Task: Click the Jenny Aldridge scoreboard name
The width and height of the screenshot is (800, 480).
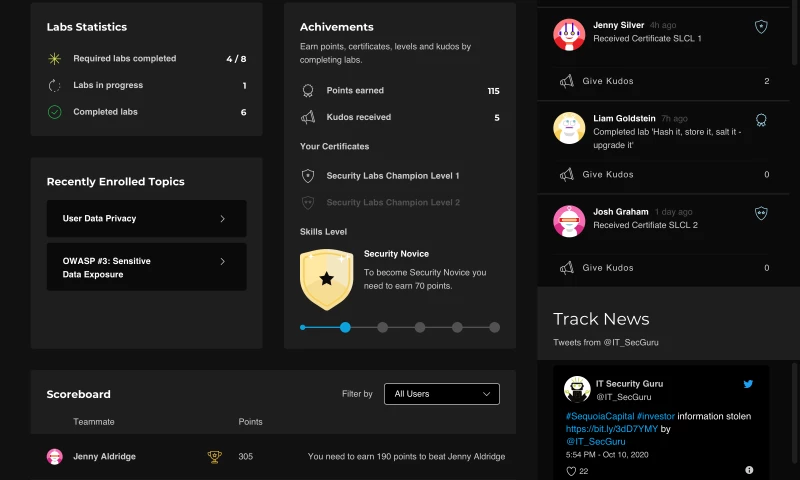Action: [104, 457]
